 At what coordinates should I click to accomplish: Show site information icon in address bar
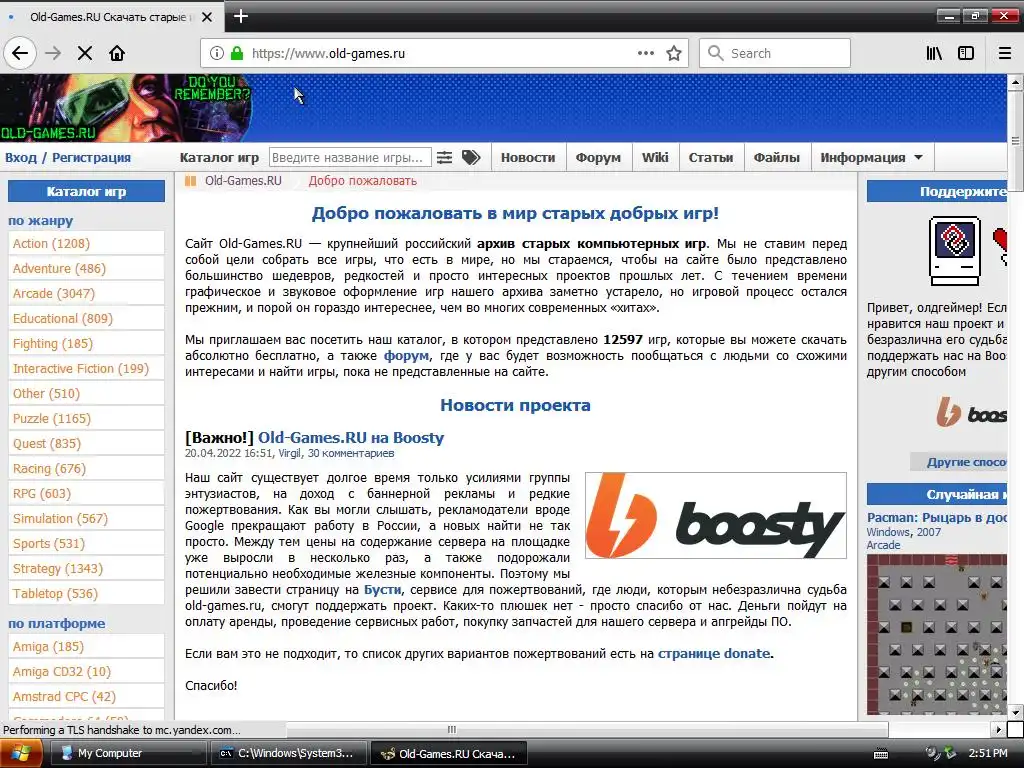pos(217,53)
